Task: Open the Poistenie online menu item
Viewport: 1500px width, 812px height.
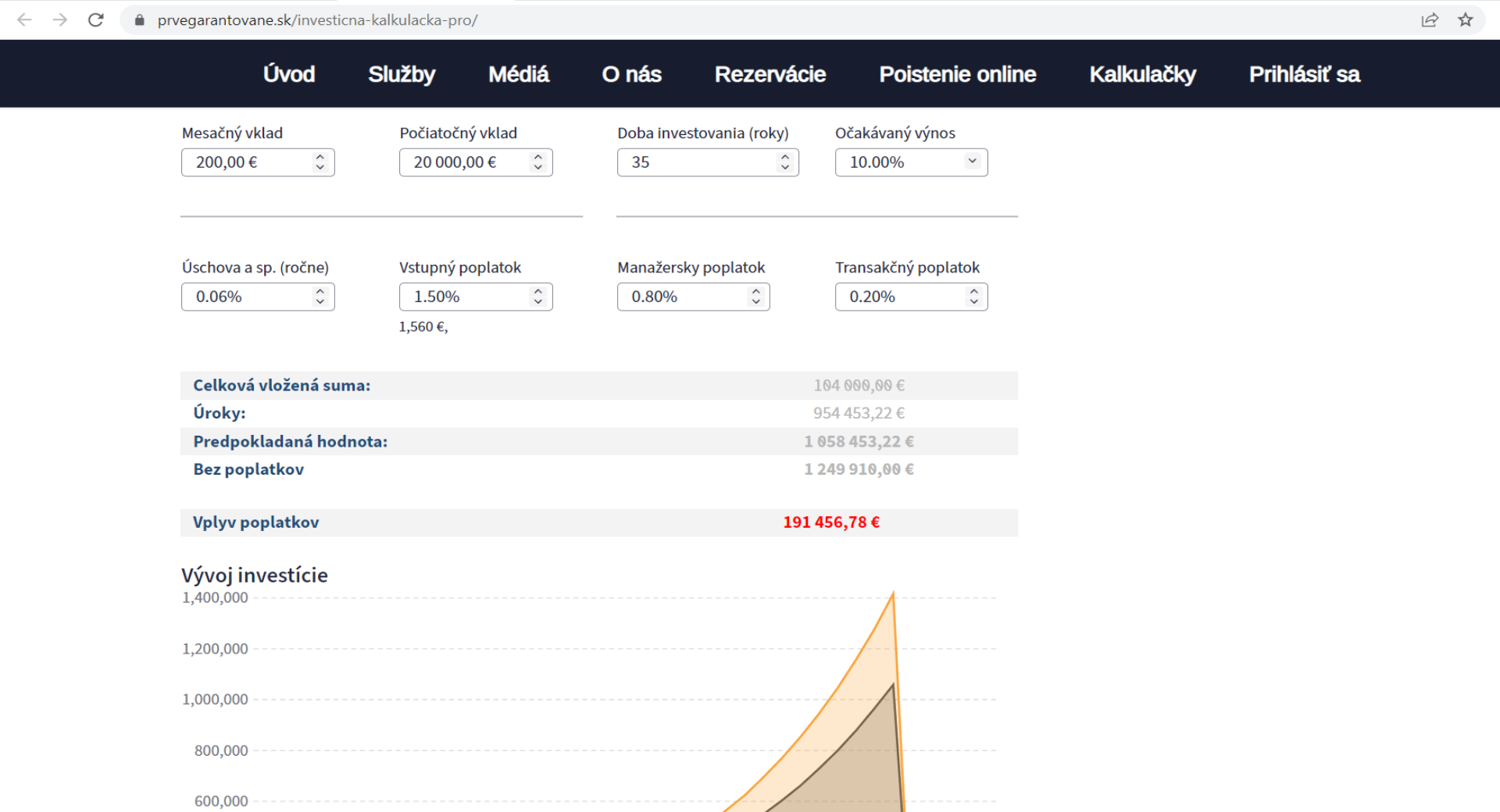Action: tap(958, 74)
